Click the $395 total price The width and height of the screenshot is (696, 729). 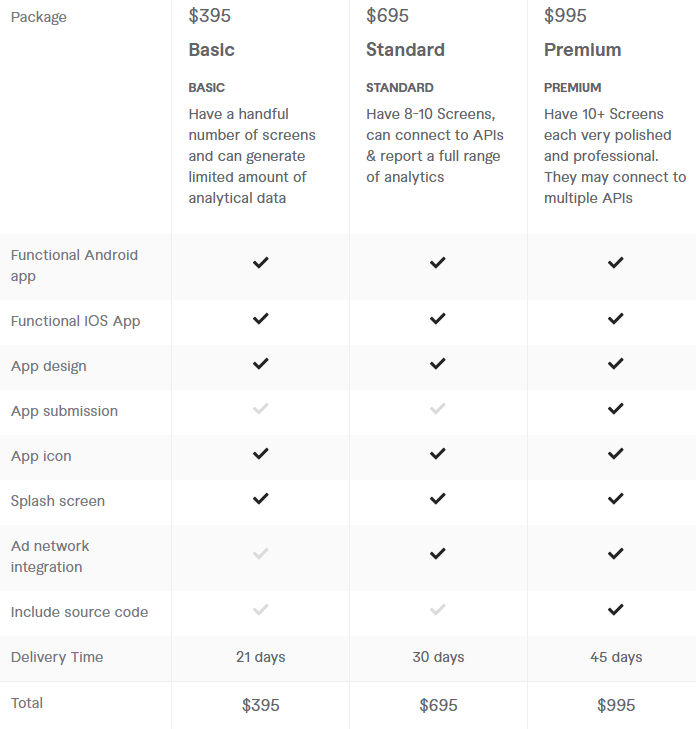pyautogui.click(x=260, y=705)
